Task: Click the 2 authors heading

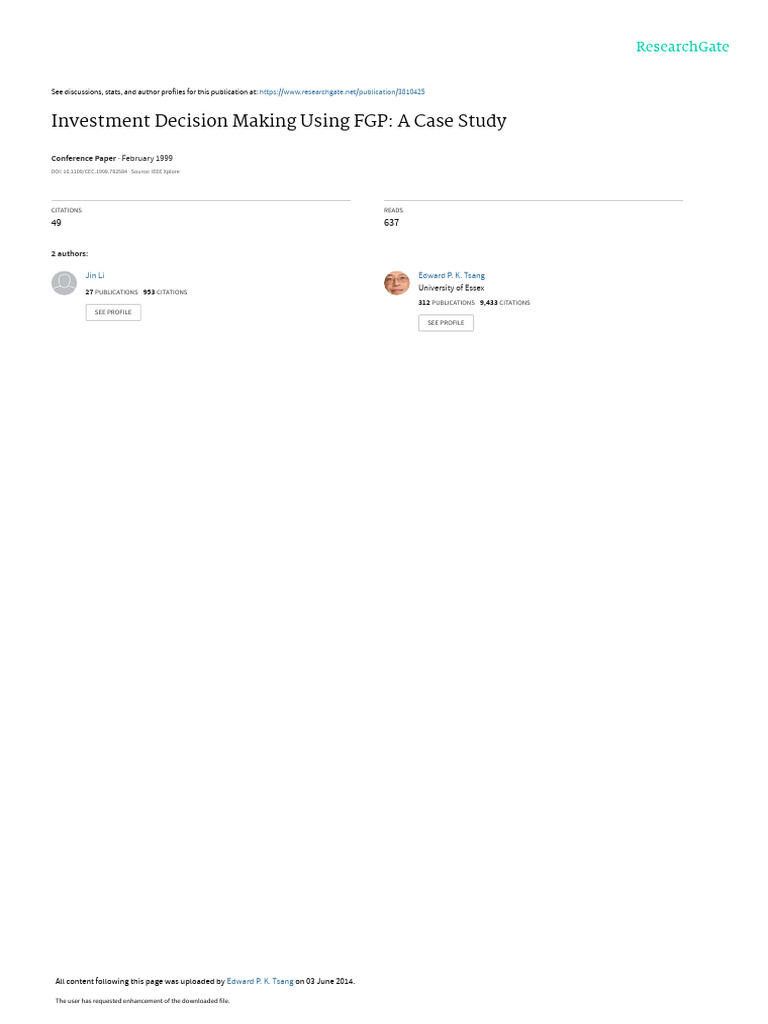Action: (69, 253)
